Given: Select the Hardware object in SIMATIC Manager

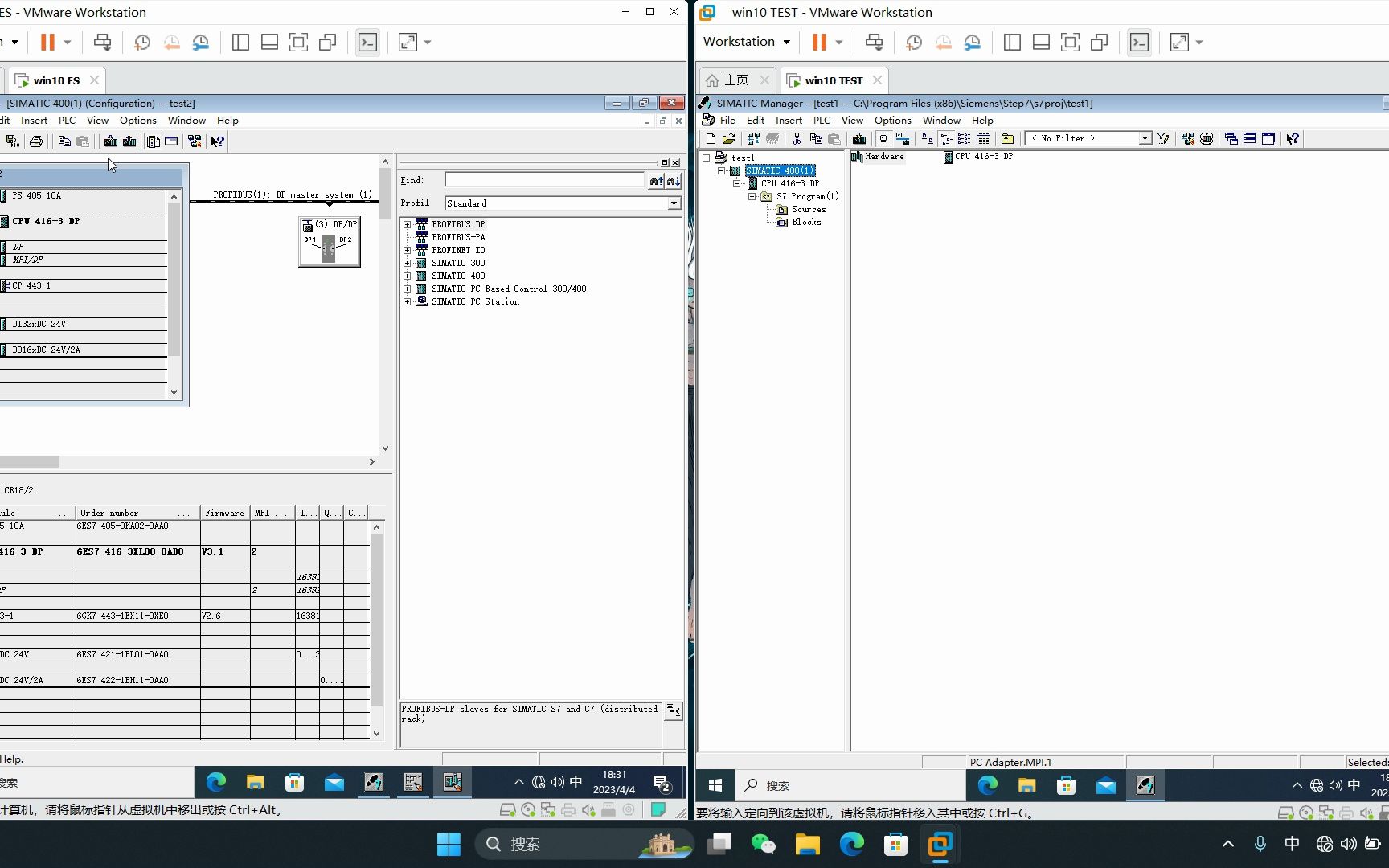Looking at the screenshot, I should (878, 157).
